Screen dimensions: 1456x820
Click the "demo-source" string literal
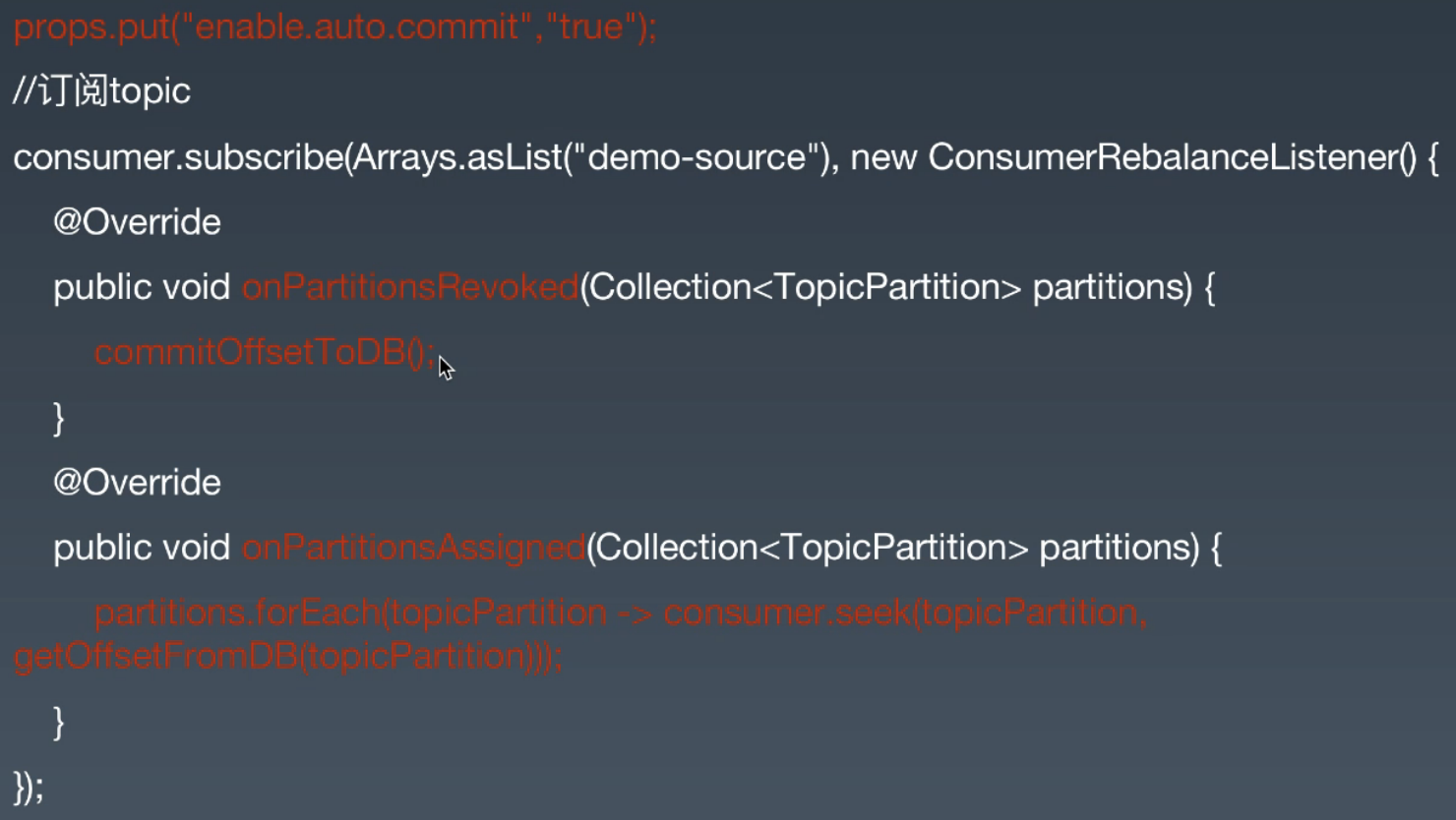click(697, 157)
